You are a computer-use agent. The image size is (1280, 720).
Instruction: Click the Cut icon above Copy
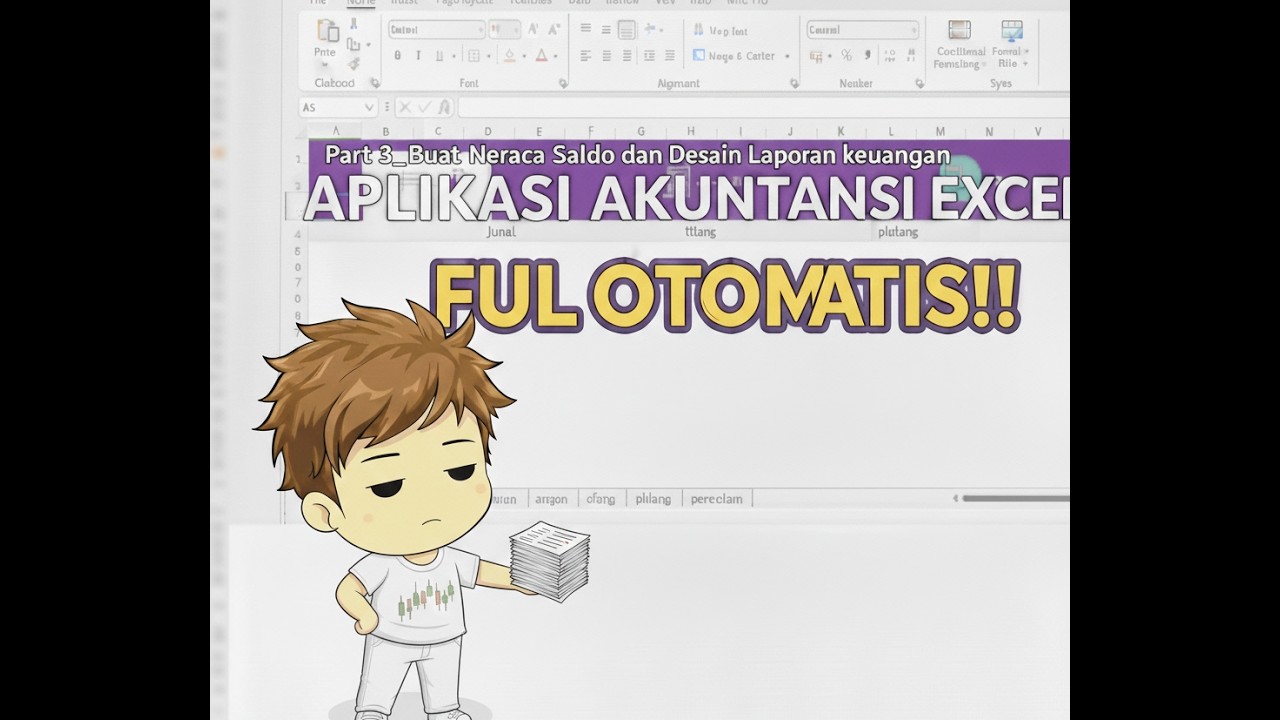[x=354, y=23]
